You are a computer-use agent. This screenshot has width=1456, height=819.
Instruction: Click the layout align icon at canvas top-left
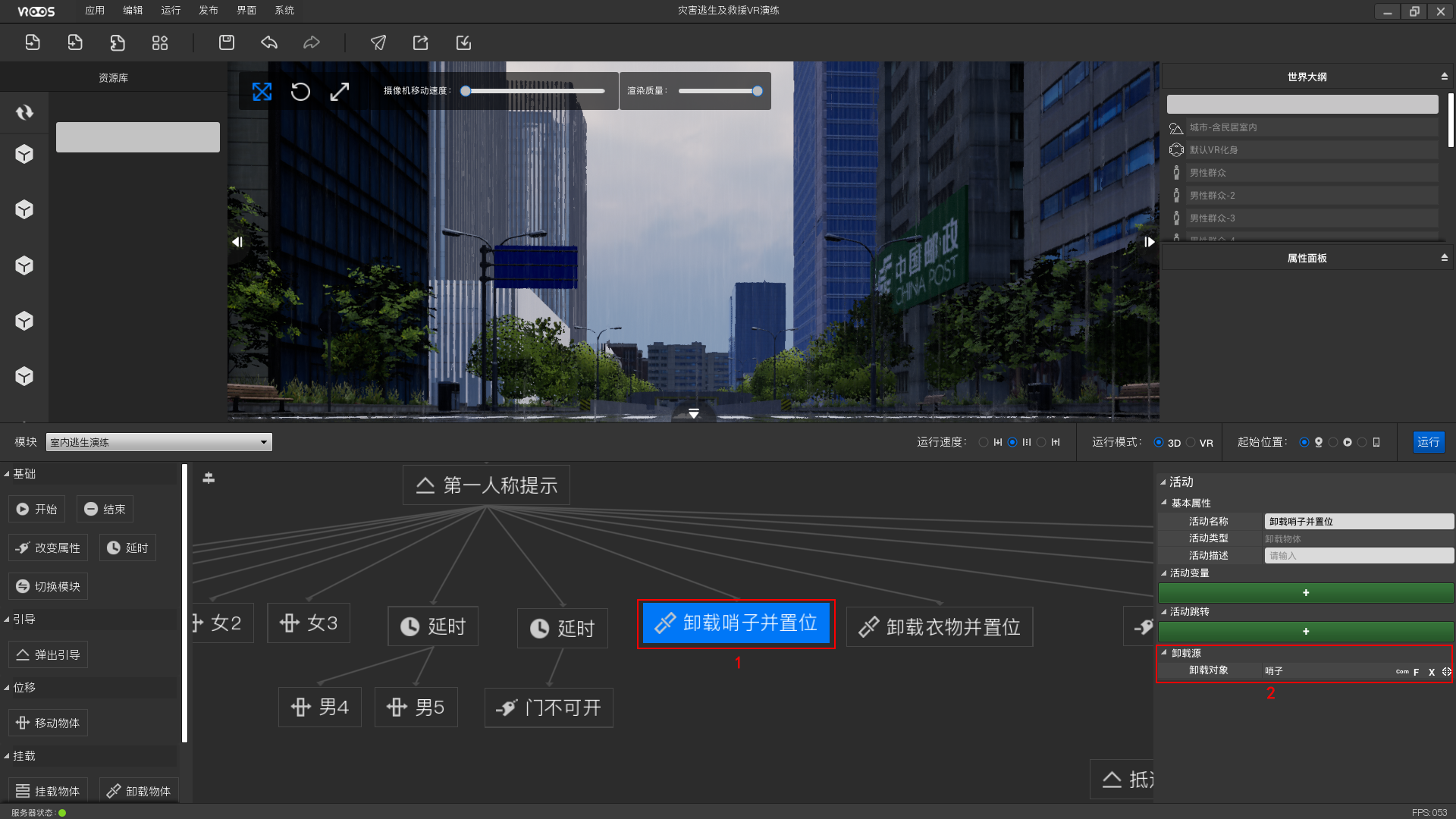click(209, 478)
